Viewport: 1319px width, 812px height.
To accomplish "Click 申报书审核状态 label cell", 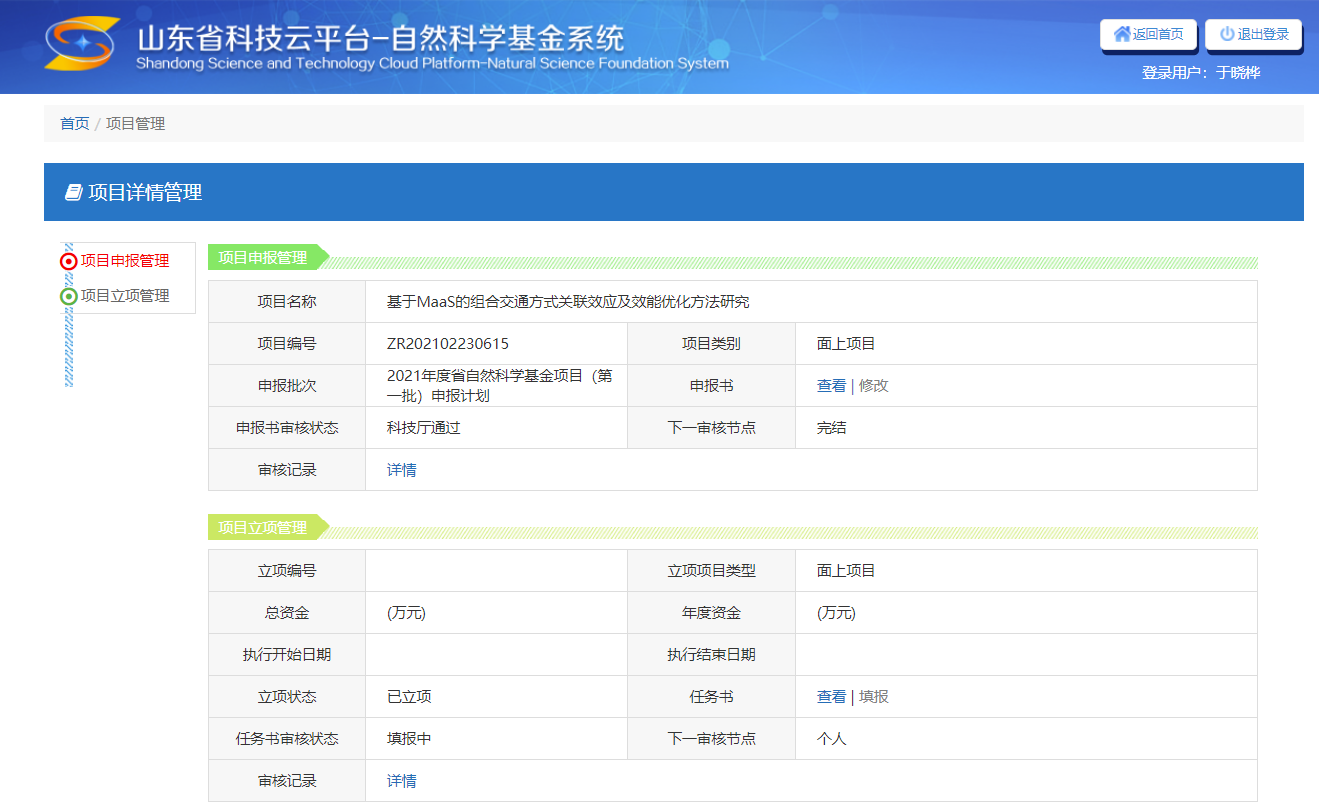I will pos(287,428).
